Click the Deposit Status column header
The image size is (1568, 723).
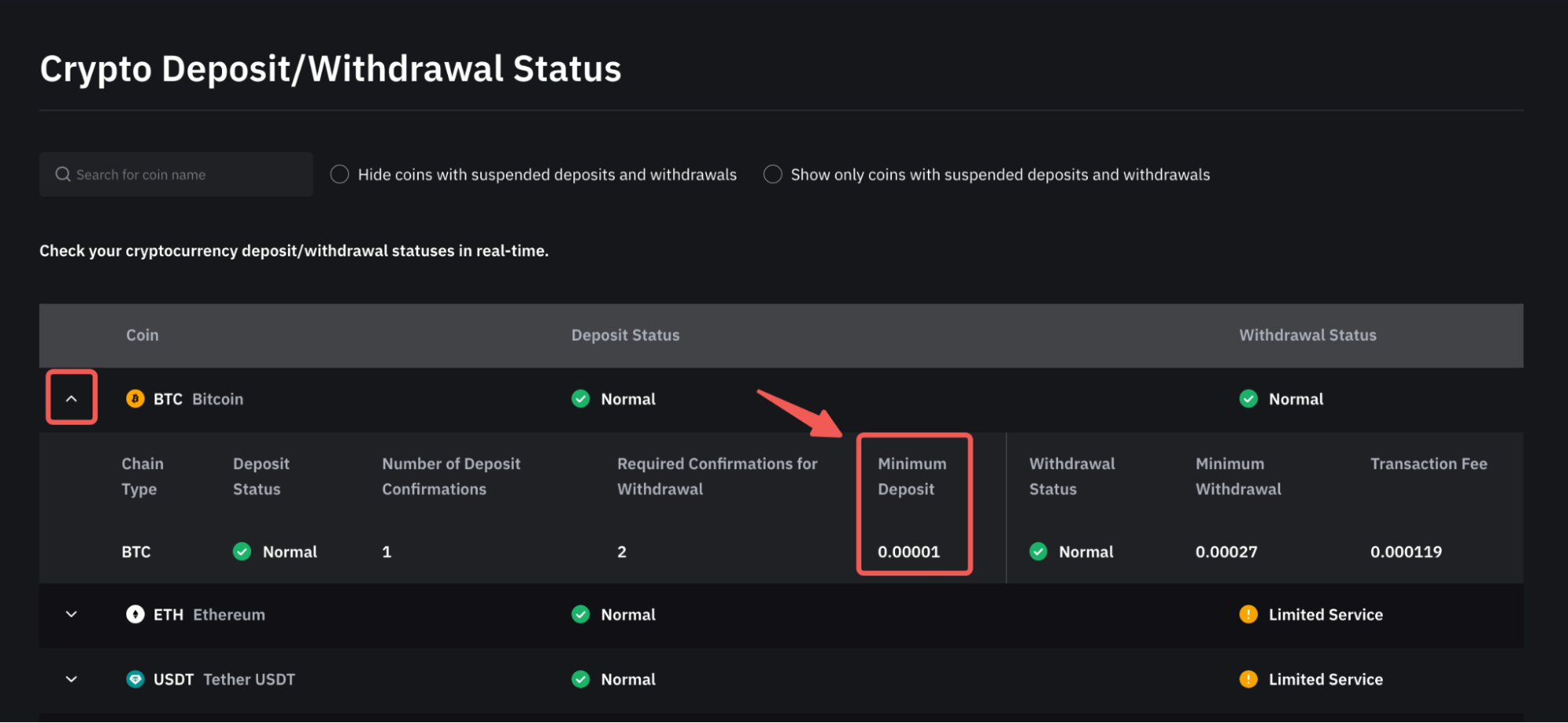625,335
